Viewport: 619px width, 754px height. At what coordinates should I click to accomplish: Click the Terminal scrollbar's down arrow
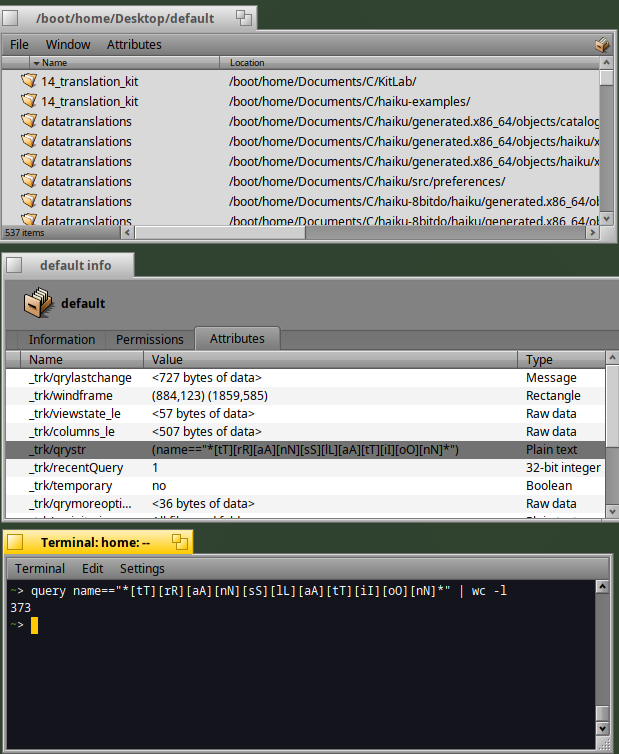pyautogui.click(x=602, y=727)
